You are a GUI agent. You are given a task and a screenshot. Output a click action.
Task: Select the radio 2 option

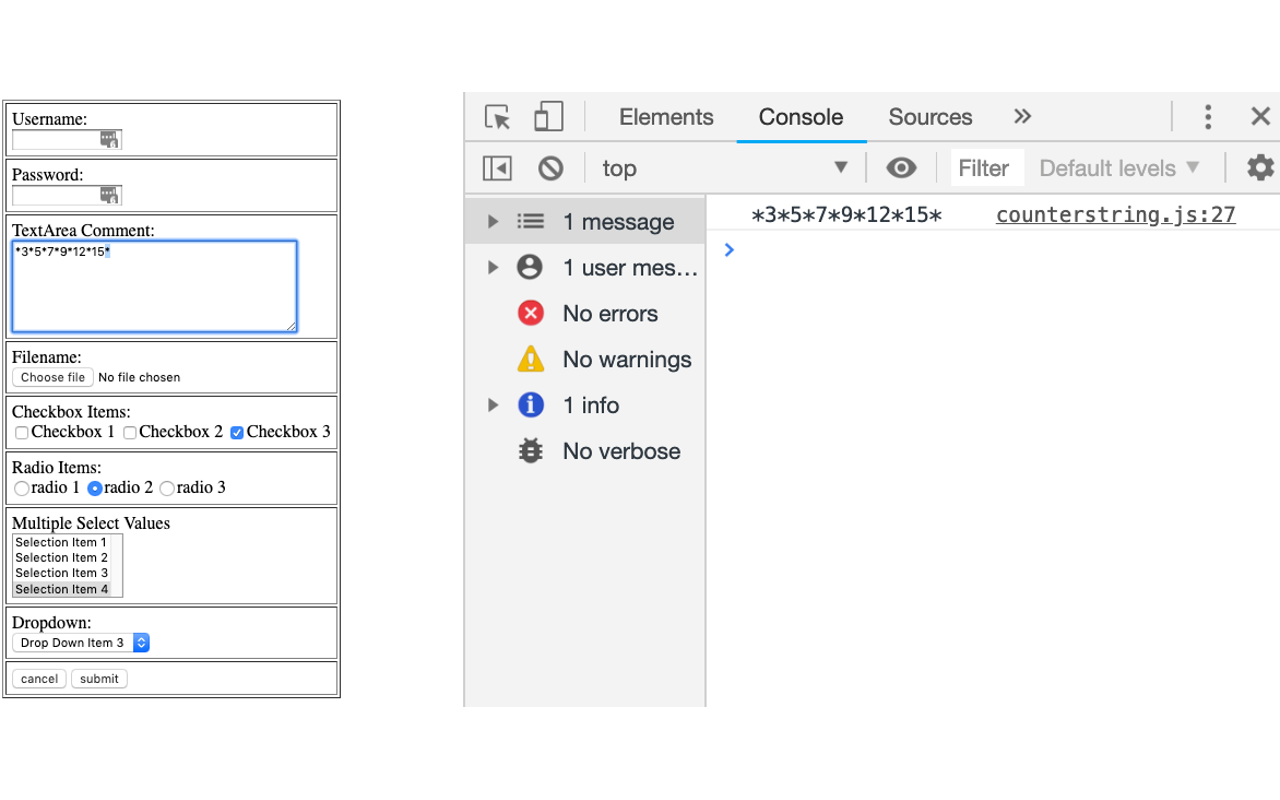pos(95,489)
